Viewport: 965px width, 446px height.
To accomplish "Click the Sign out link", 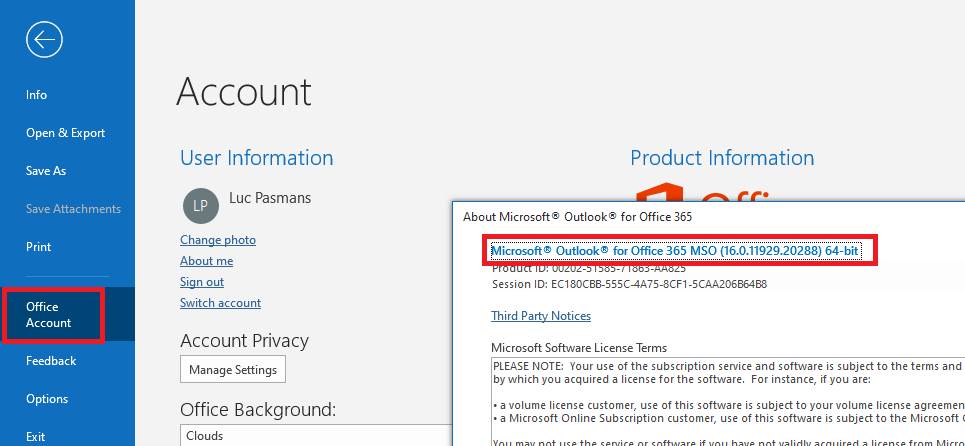I will pyautogui.click(x=202, y=282).
